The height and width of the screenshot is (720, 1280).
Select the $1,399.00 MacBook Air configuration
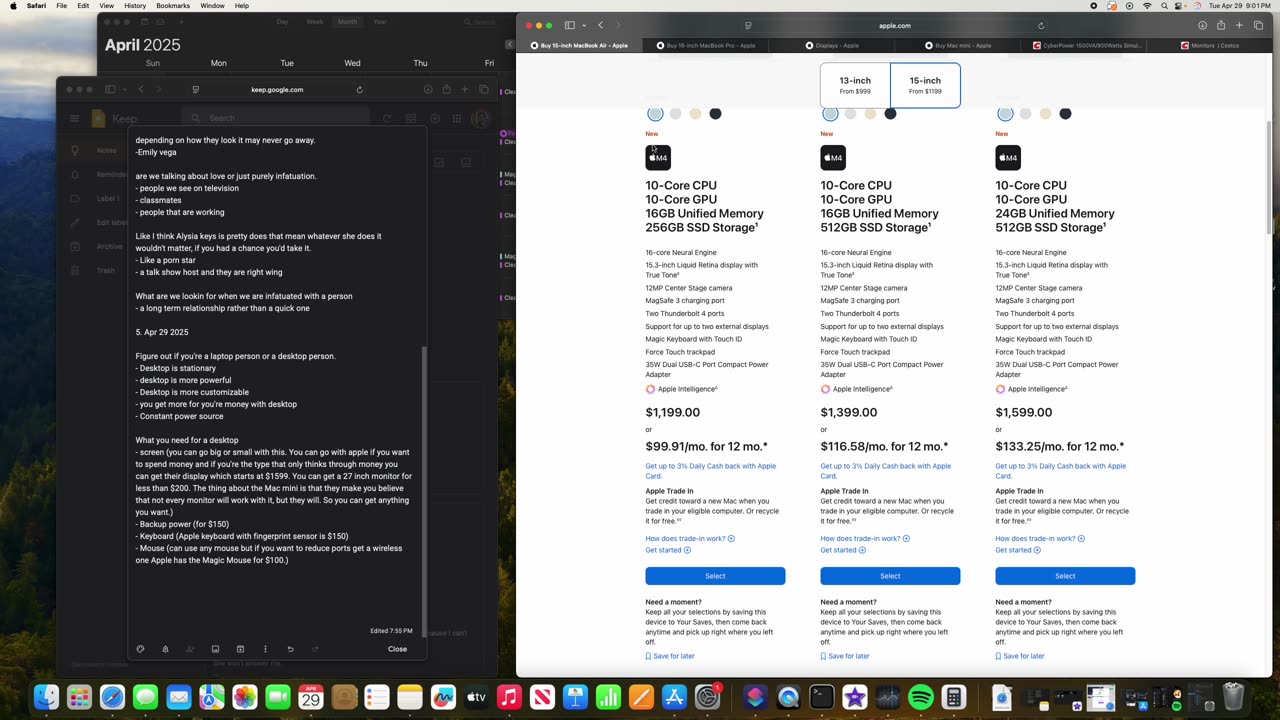pyautogui.click(x=890, y=576)
